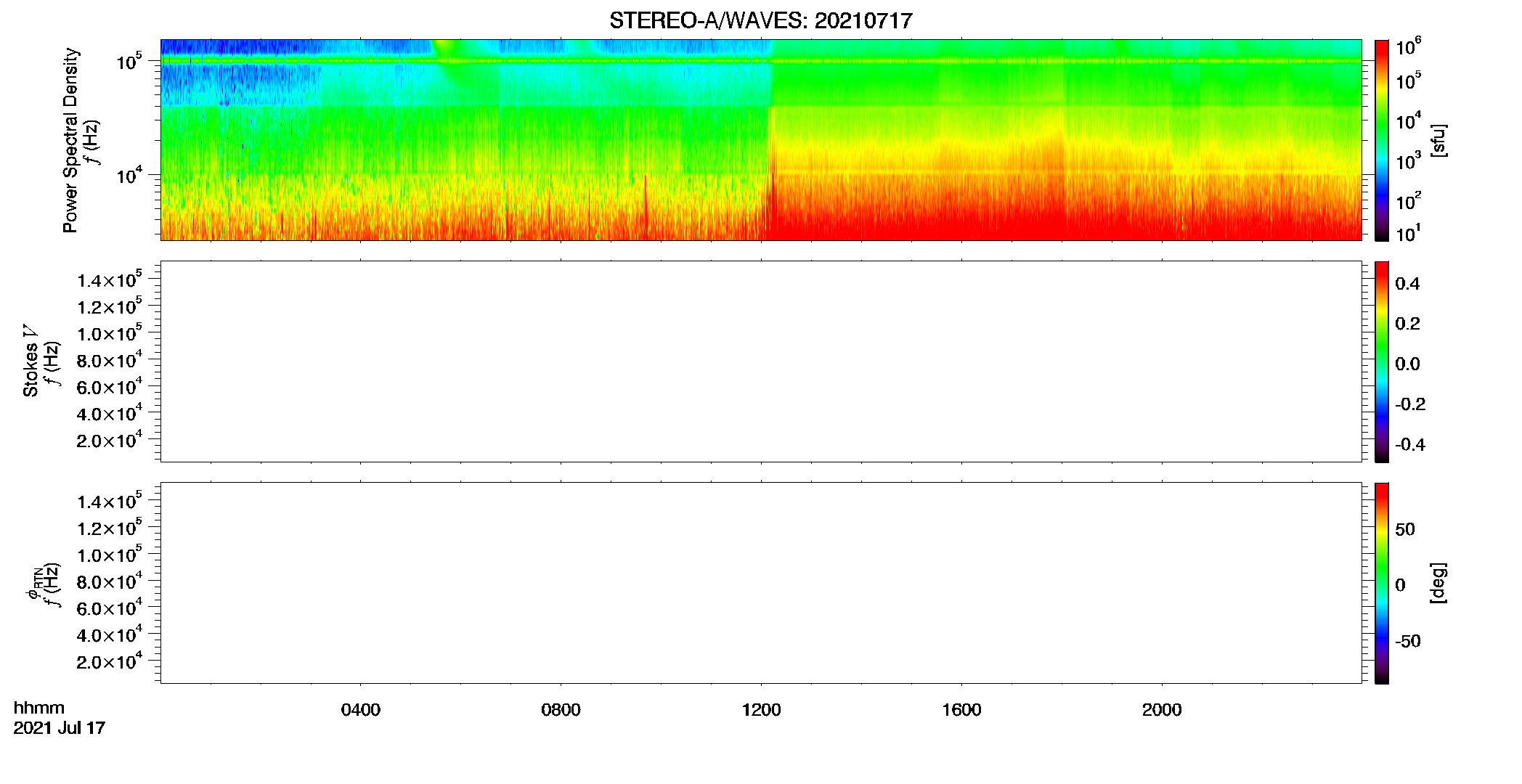This screenshot has width=1522, height=784.
Task: Click the horizontal 10^5 Hz interference line
Action: pyautogui.click(x=760, y=61)
